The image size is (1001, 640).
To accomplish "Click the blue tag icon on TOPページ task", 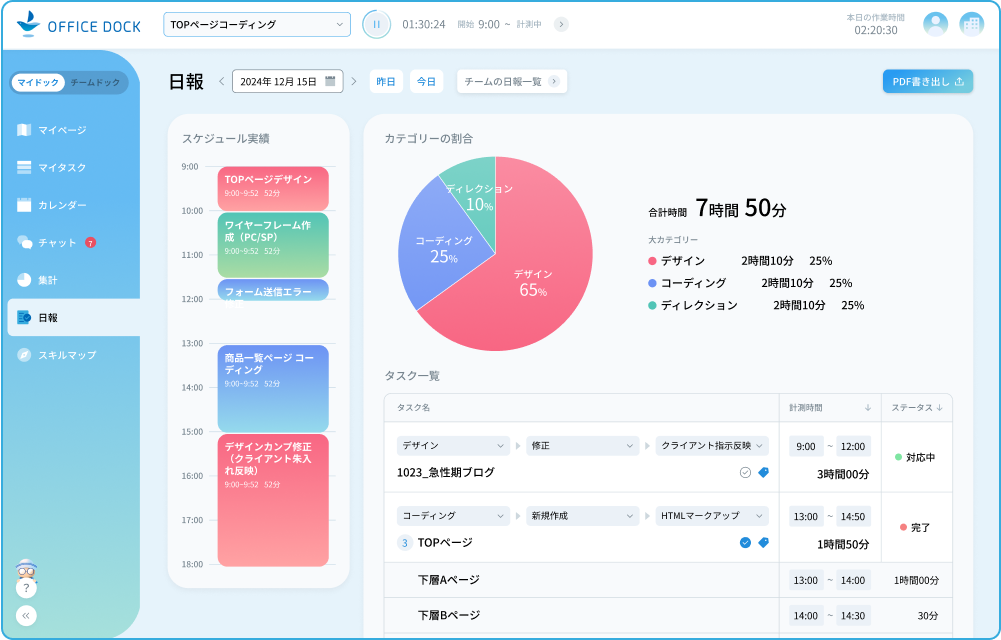I will click(x=763, y=541).
